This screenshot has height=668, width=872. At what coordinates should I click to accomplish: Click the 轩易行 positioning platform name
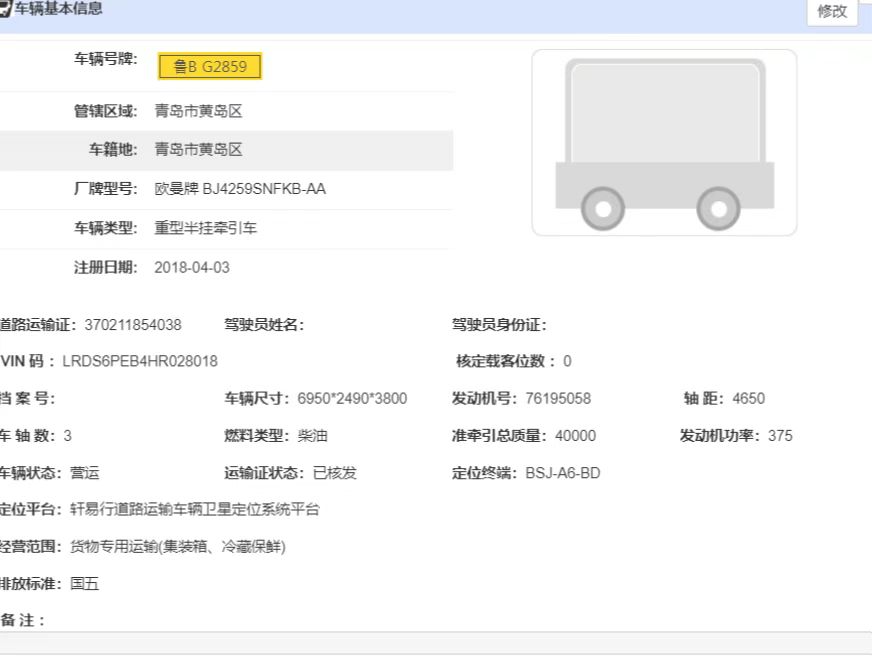195,510
